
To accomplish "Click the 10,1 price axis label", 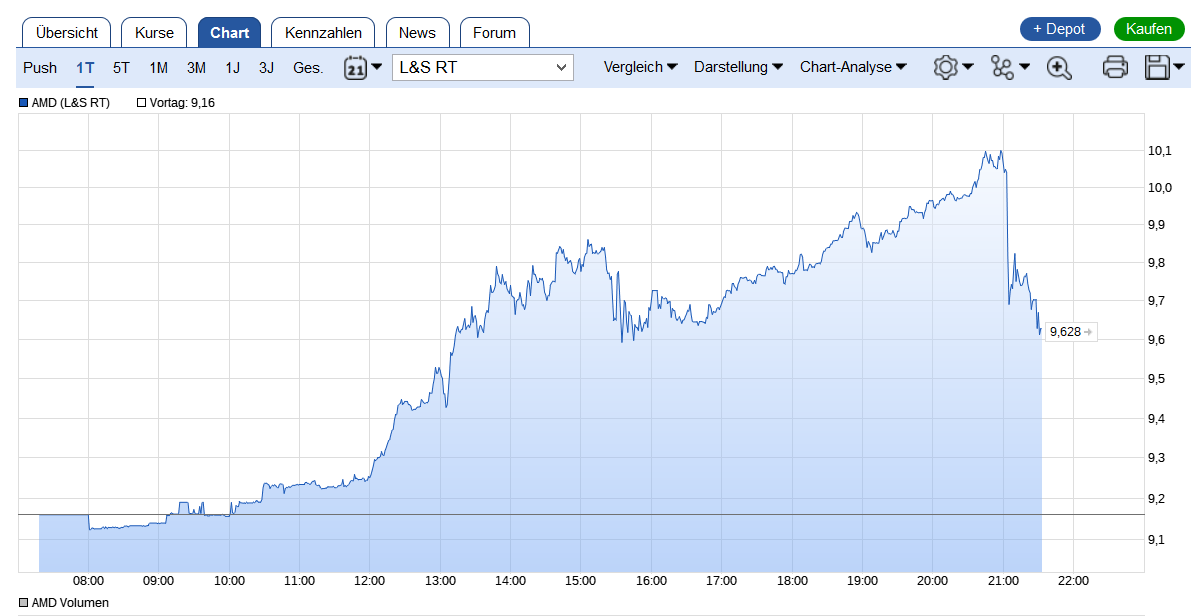I will click(x=1160, y=150).
